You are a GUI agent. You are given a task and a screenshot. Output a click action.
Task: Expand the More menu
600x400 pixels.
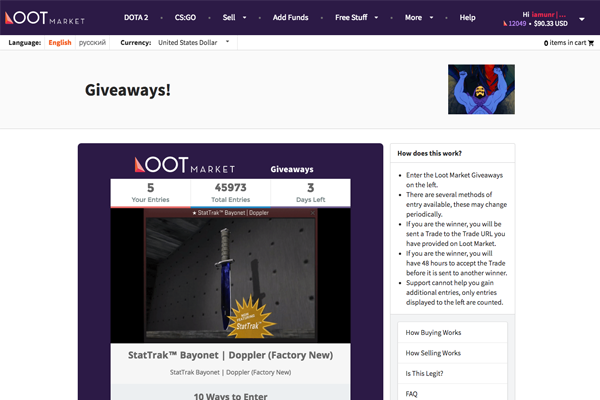click(419, 18)
